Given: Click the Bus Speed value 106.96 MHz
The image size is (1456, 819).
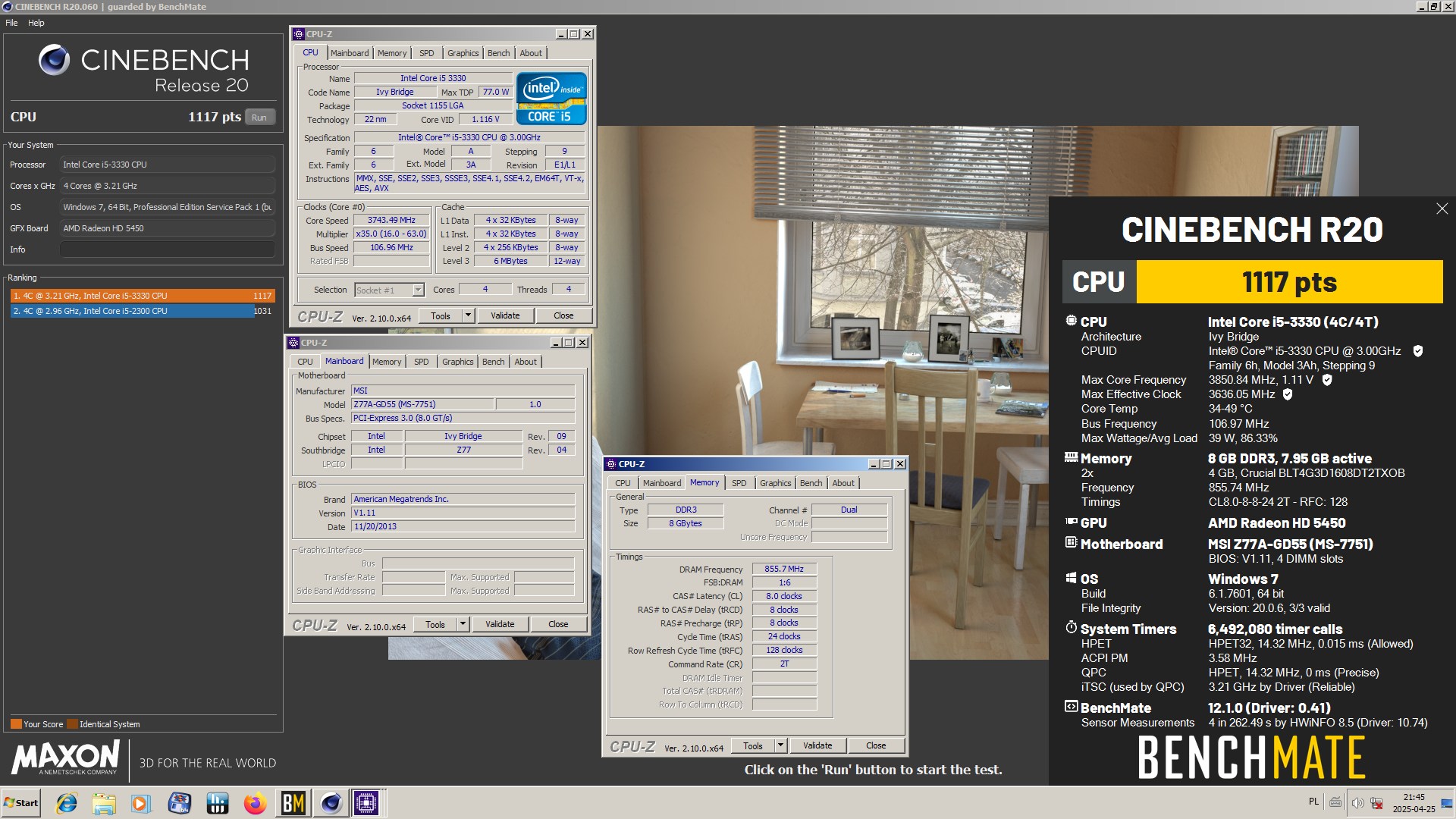Looking at the screenshot, I should (x=392, y=247).
